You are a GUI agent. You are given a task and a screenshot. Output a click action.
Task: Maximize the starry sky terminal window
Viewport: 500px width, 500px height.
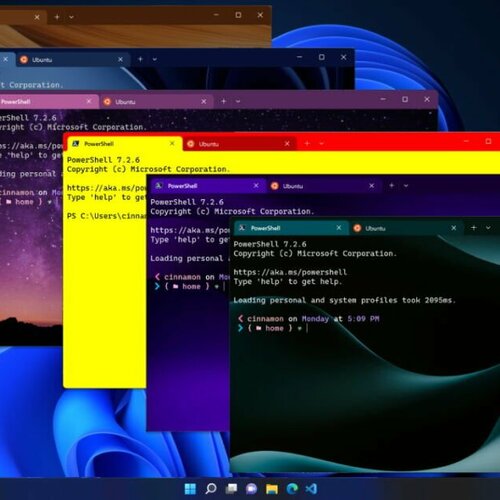405,99
